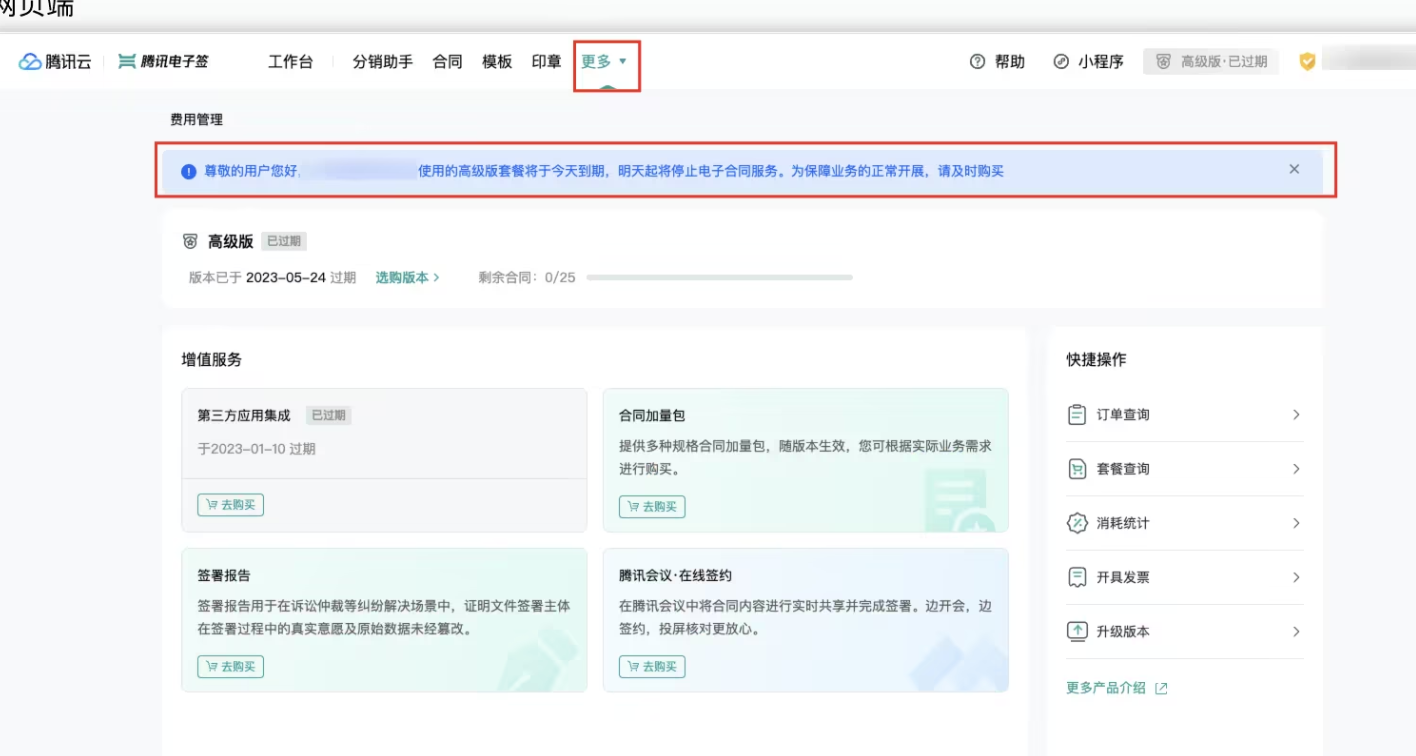The height and width of the screenshot is (756, 1416).
Task: Go to the 合同 menu item
Action: point(447,61)
